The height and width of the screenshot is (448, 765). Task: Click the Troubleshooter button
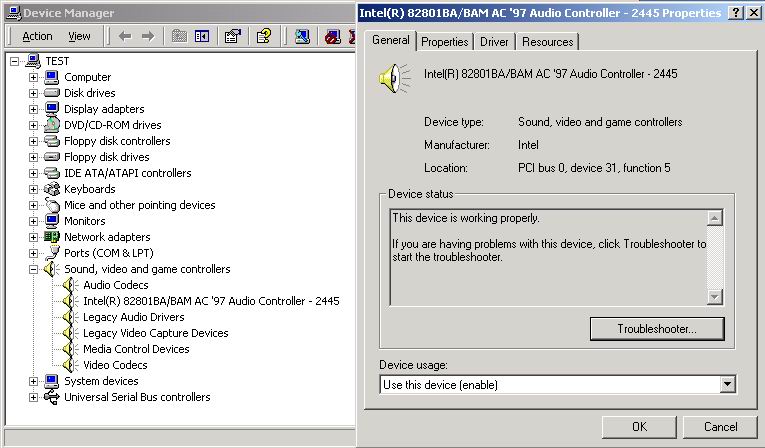click(x=656, y=328)
